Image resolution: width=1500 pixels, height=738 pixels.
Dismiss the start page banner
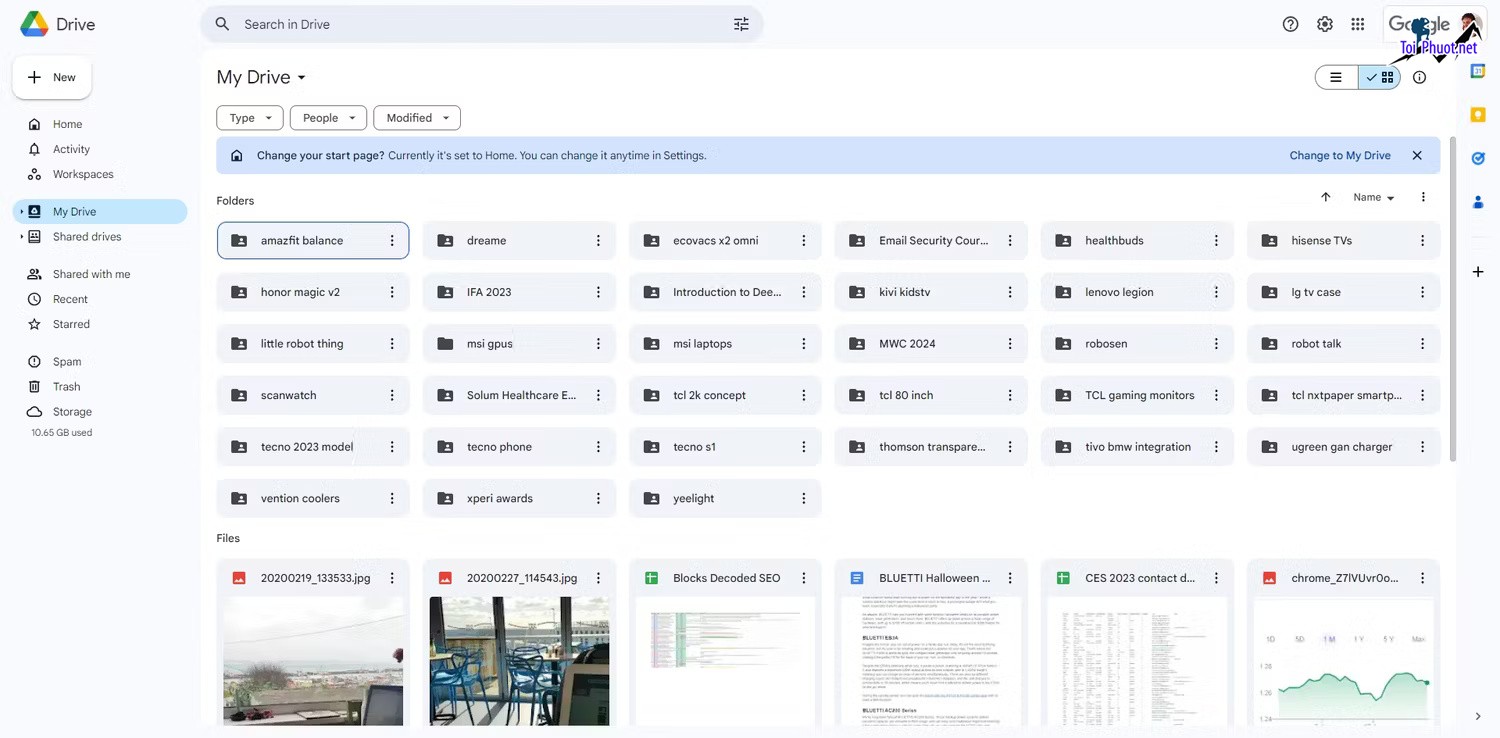[x=1417, y=156]
